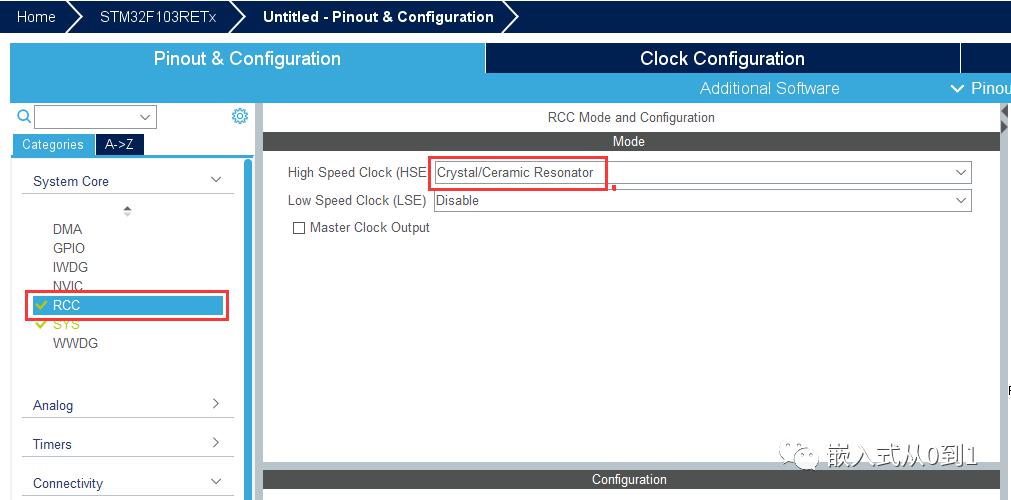Switch to the A->Z tab

pos(119,145)
